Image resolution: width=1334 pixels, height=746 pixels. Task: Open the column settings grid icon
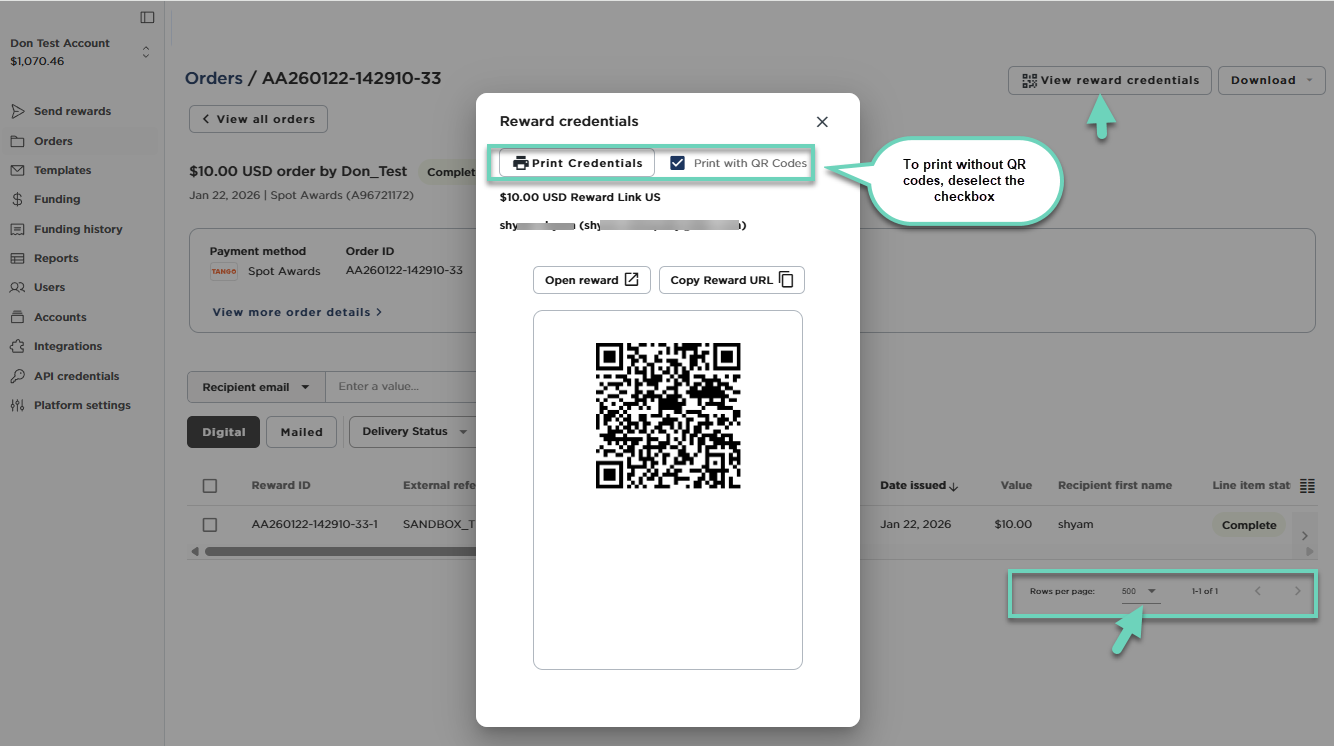(x=1307, y=486)
